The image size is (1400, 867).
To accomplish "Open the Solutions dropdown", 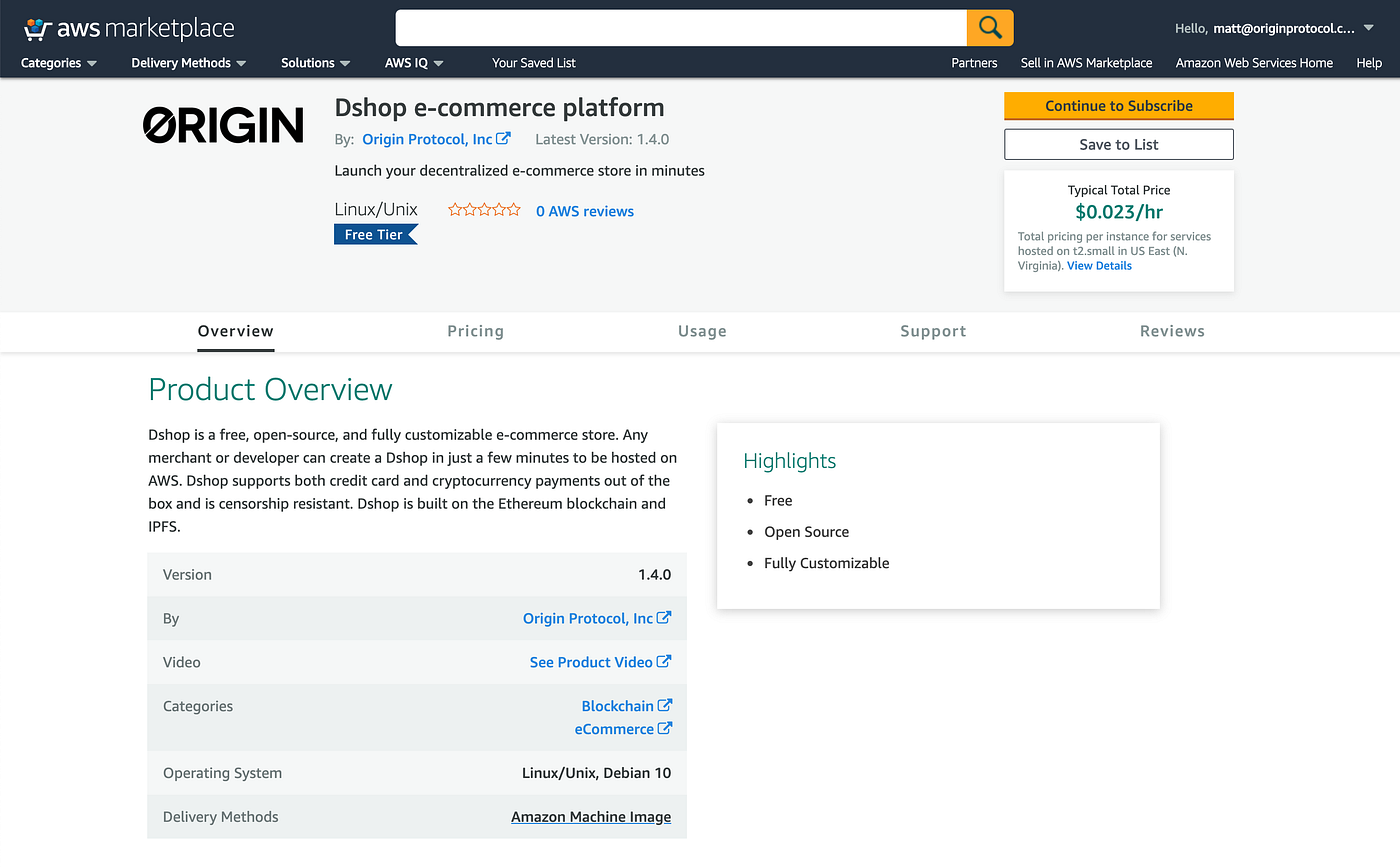I will [x=316, y=63].
